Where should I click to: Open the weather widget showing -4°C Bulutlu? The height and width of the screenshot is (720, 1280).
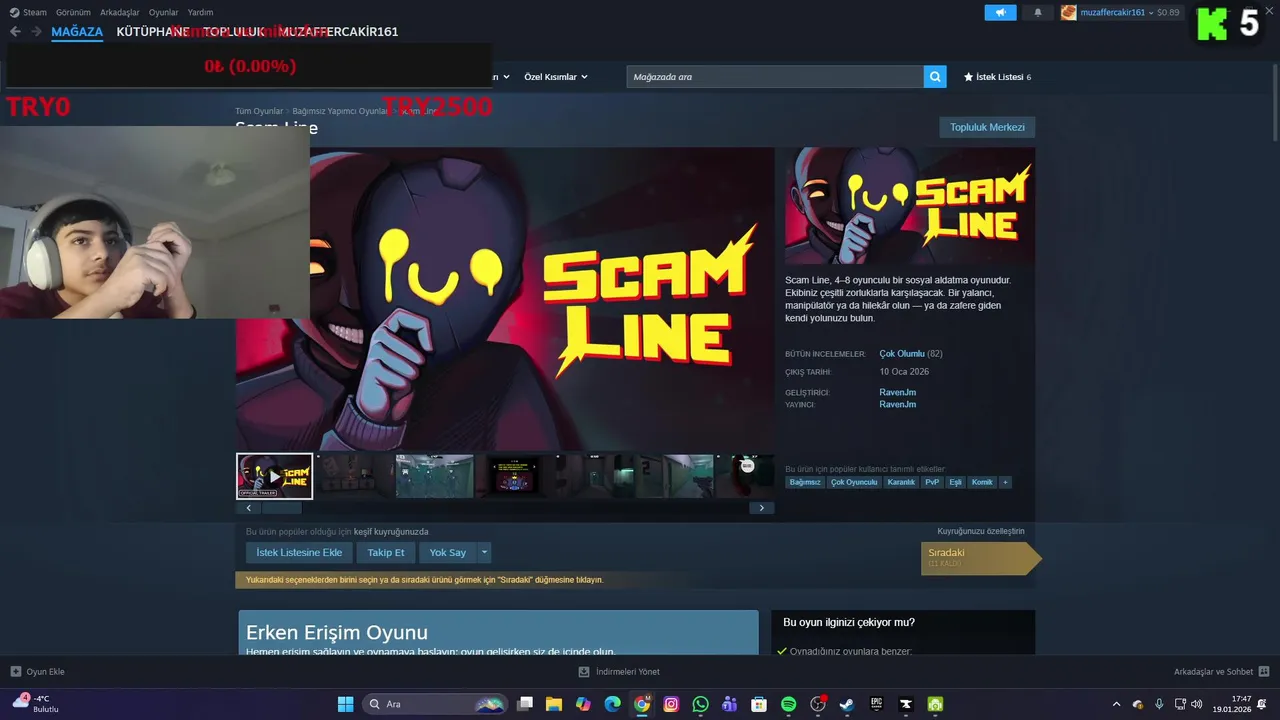(x=38, y=704)
